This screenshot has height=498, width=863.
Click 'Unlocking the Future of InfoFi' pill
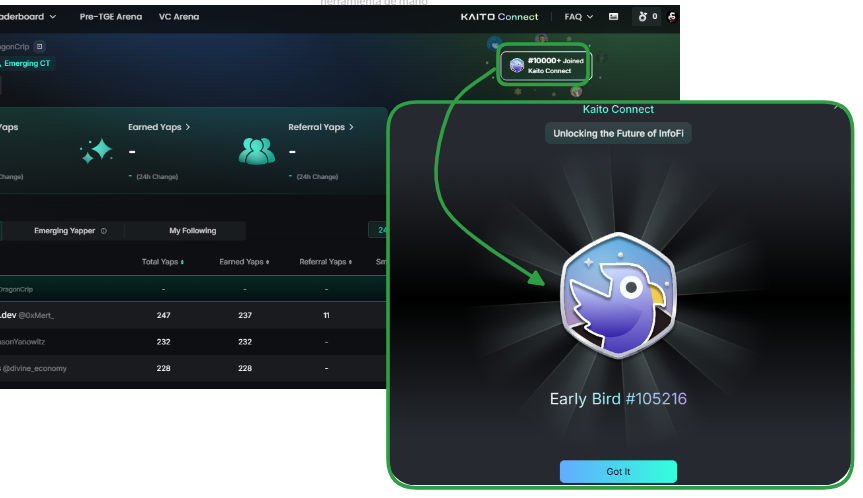(618, 133)
